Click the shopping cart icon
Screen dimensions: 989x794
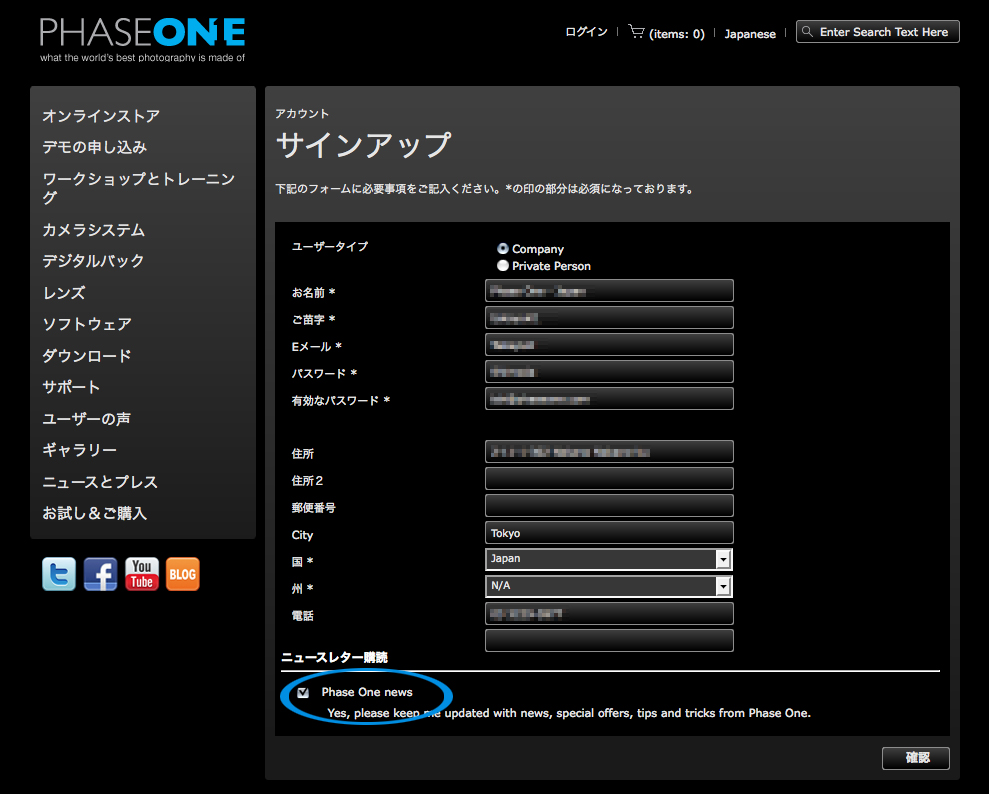pyautogui.click(x=636, y=30)
